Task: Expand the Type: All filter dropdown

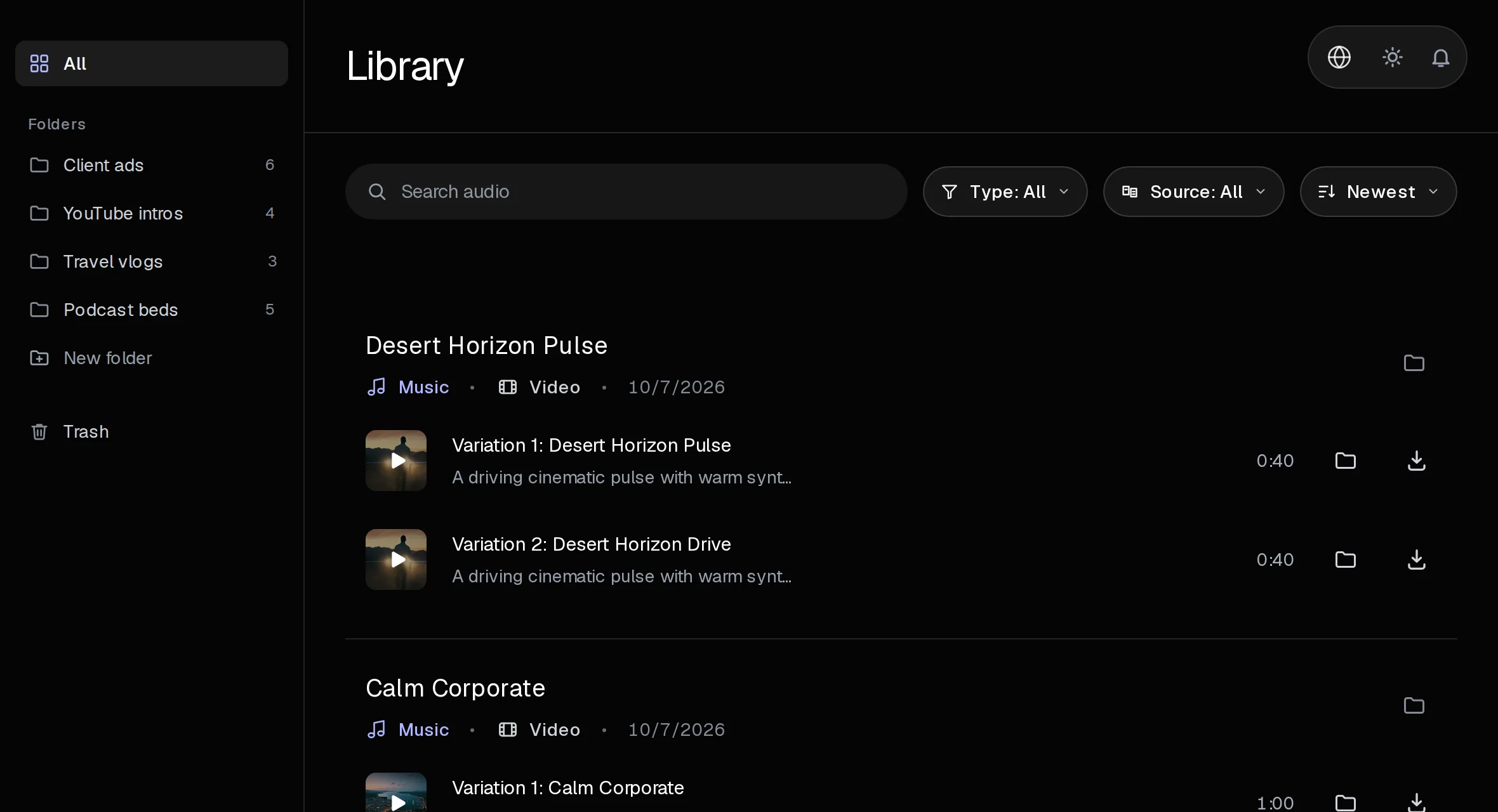Action: [1005, 192]
